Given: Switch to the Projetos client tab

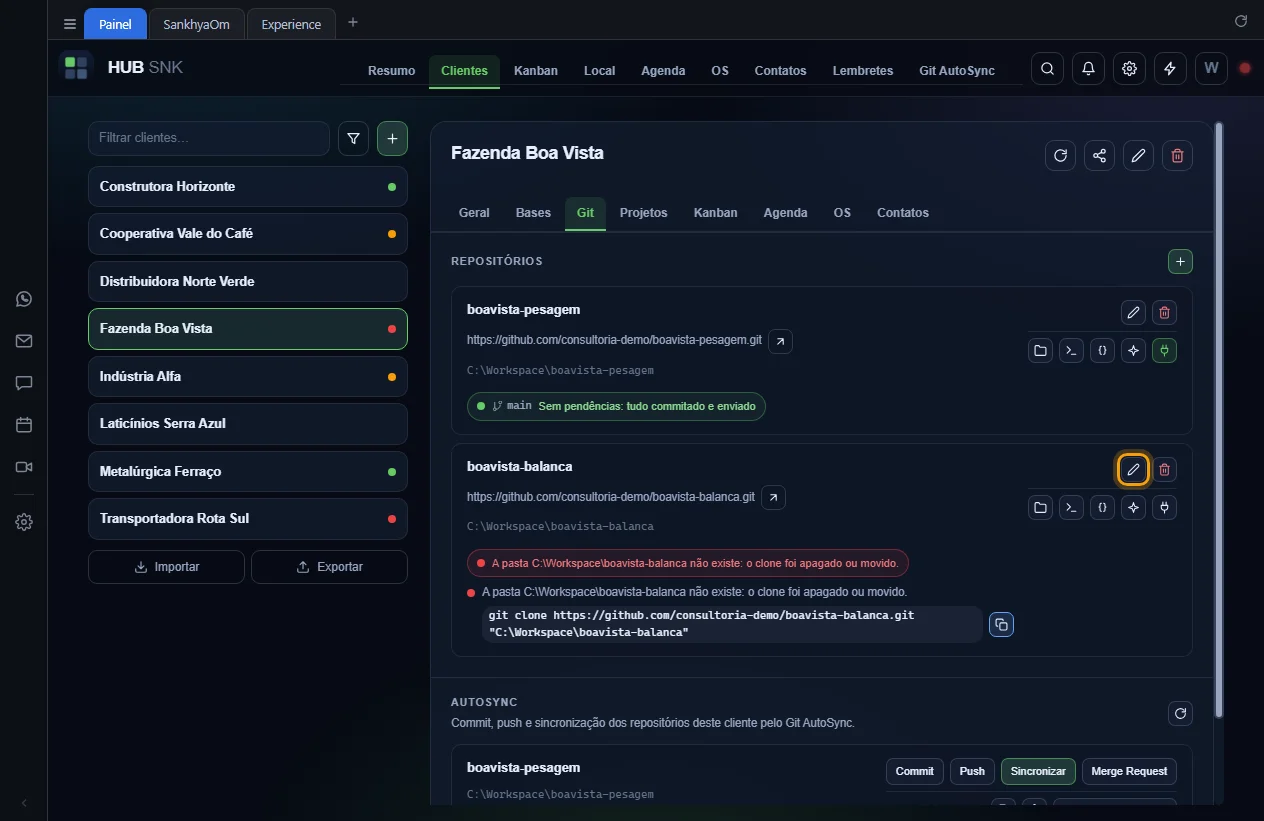Looking at the screenshot, I should click(x=643, y=212).
